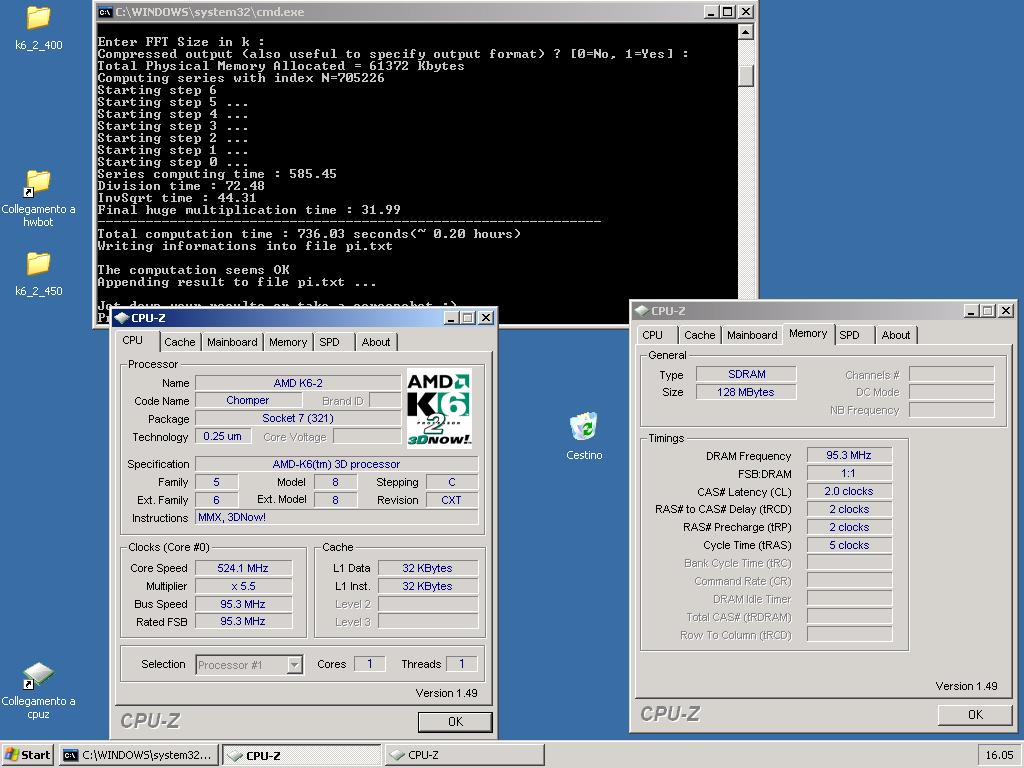
Task: Click the Technology value 0.25 um
Action: tap(222, 436)
